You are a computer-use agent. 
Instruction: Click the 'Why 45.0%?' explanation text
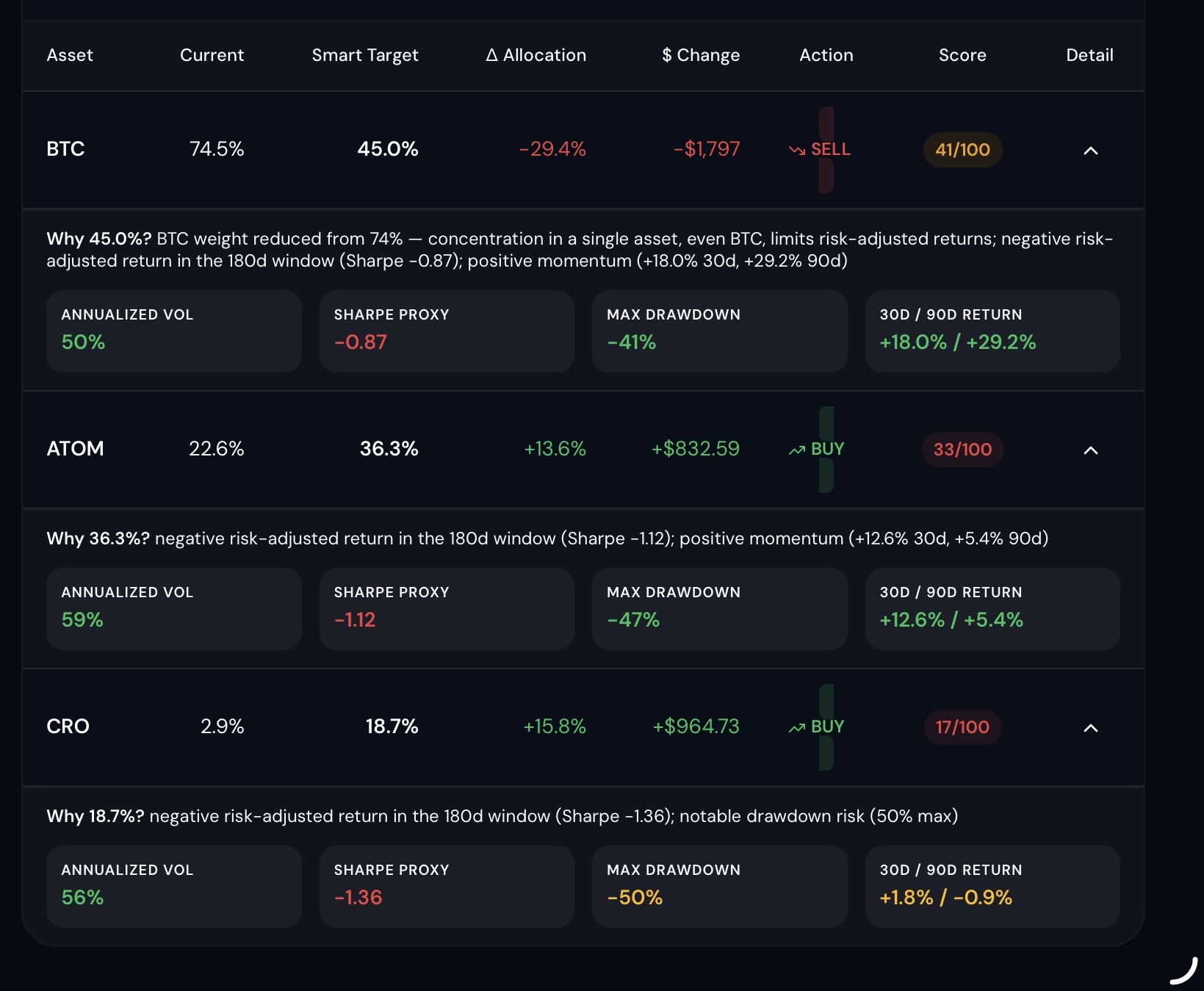click(580, 250)
